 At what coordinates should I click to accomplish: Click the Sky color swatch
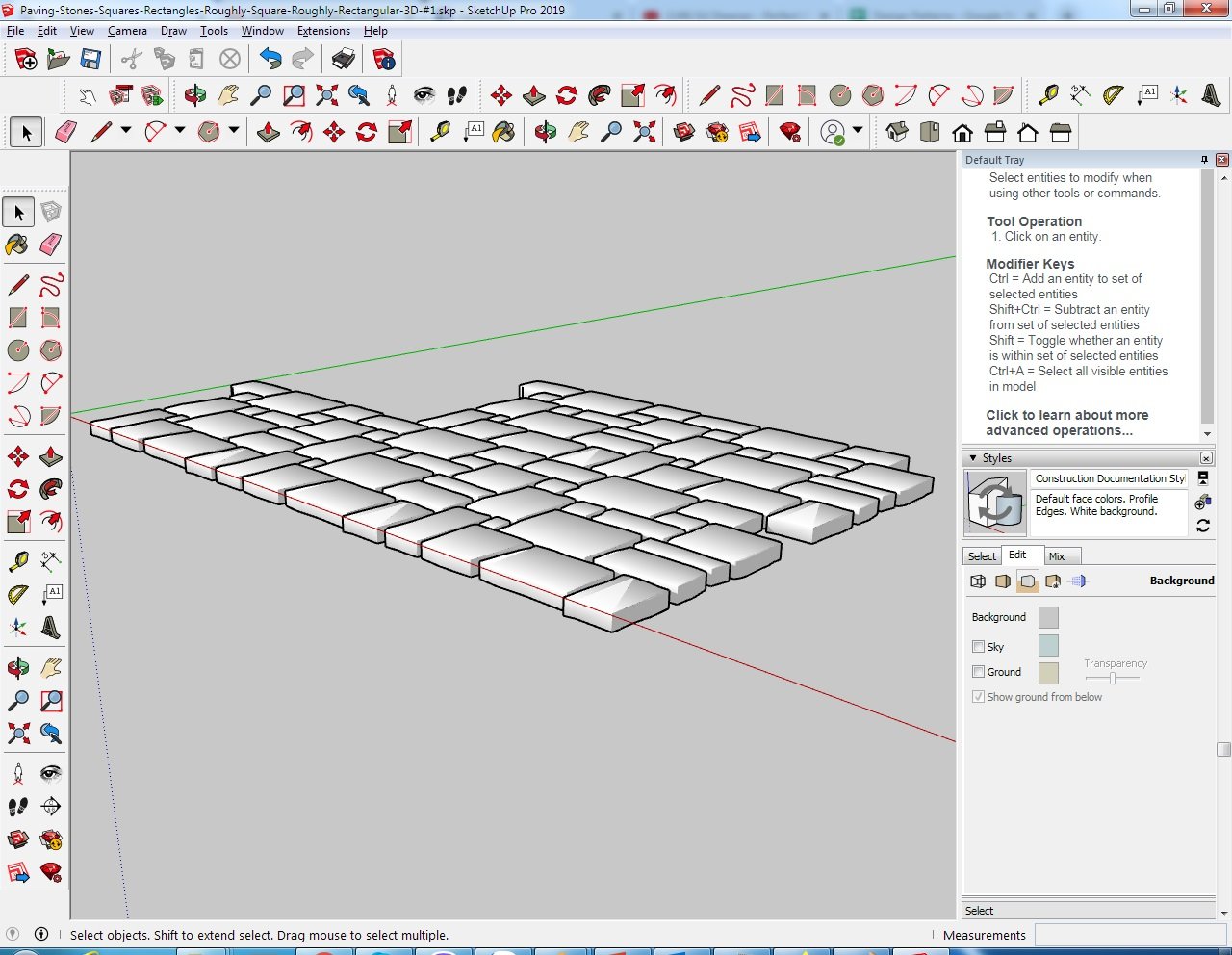click(x=1048, y=647)
